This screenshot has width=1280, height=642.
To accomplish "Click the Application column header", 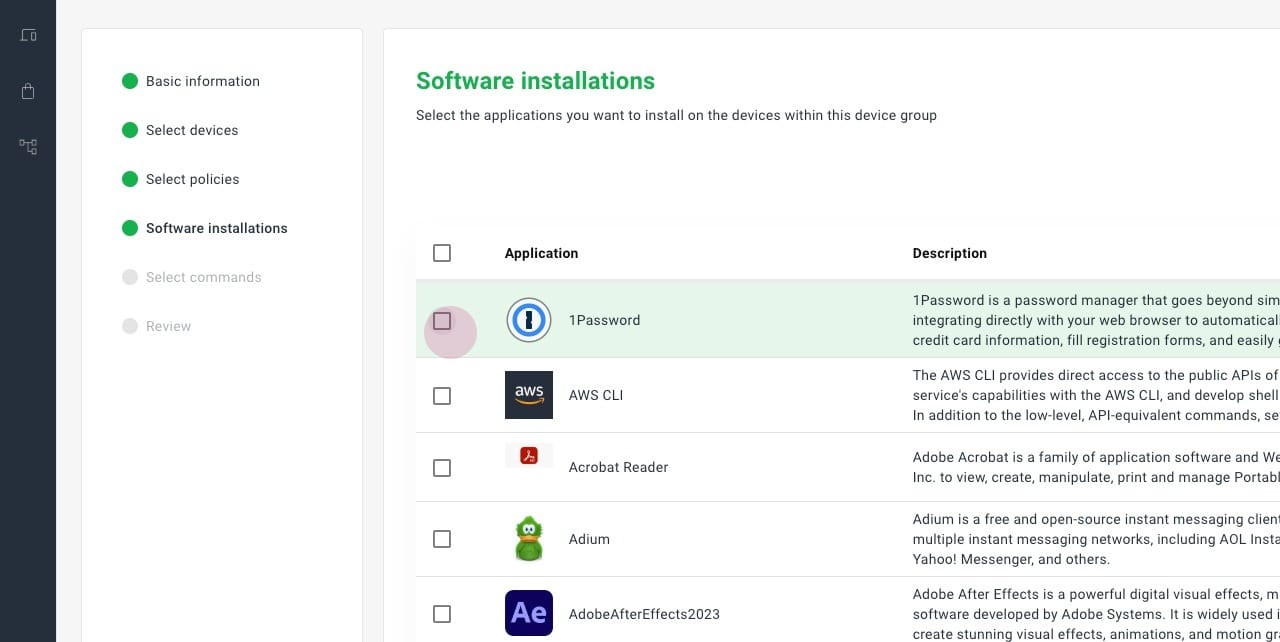I will click(x=541, y=253).
